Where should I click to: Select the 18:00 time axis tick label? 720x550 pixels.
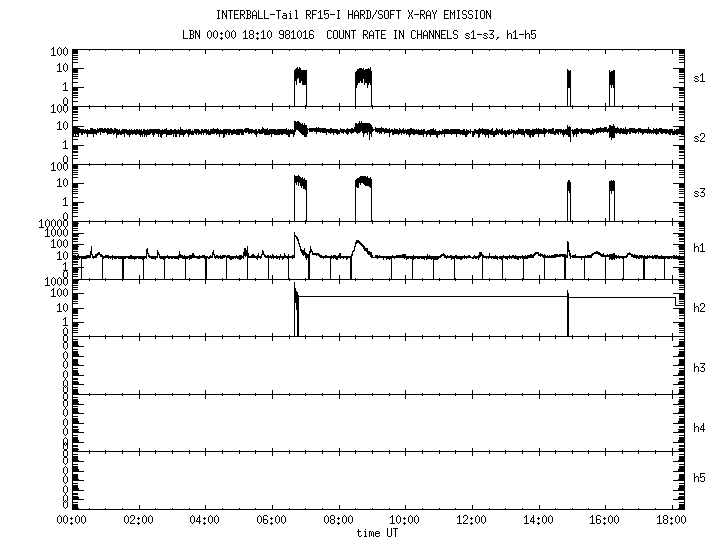pos(671,520)
